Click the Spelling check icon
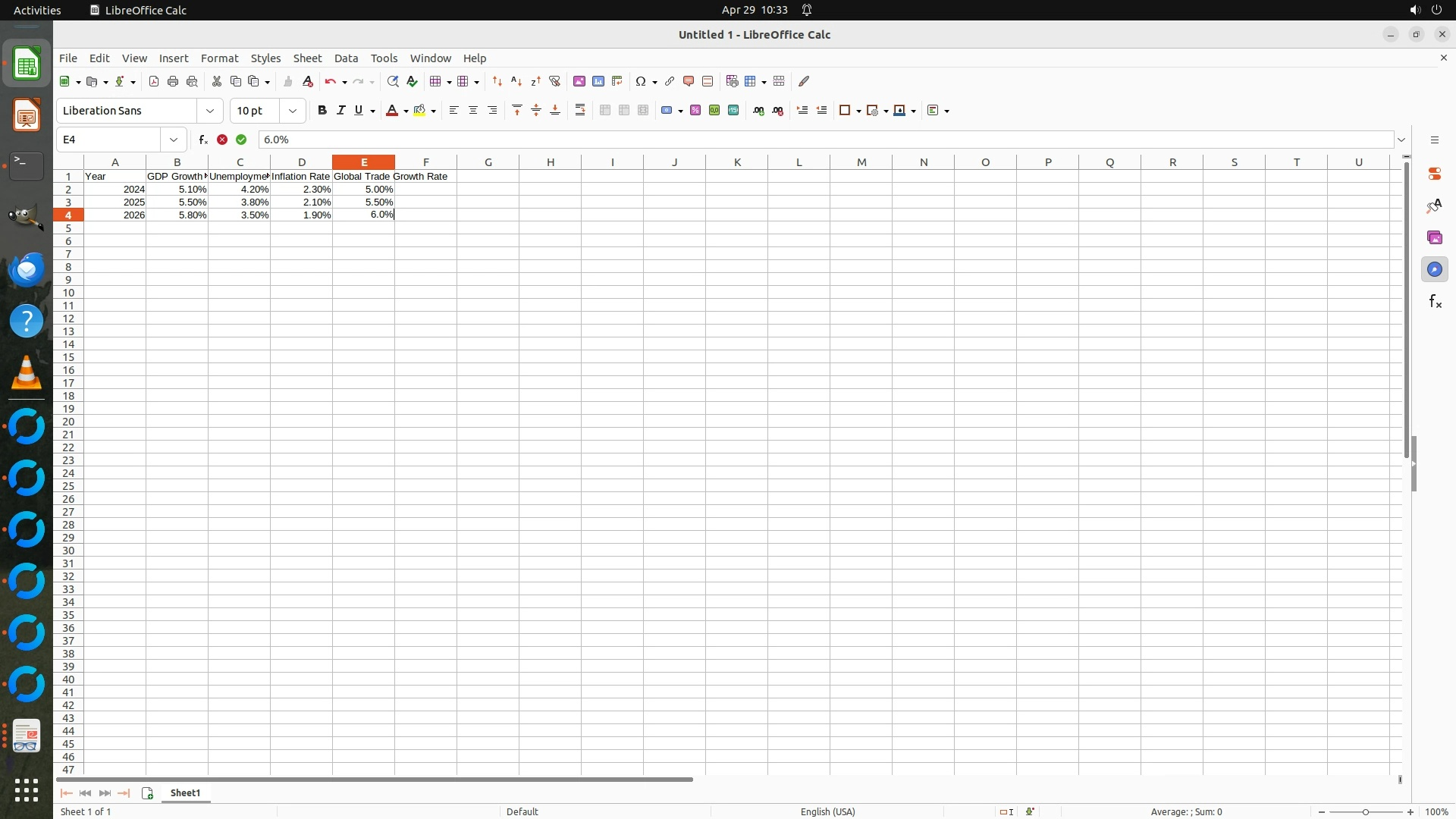Image resolution: width=1456 pixels, height=819 pixels. coord(412,81)
